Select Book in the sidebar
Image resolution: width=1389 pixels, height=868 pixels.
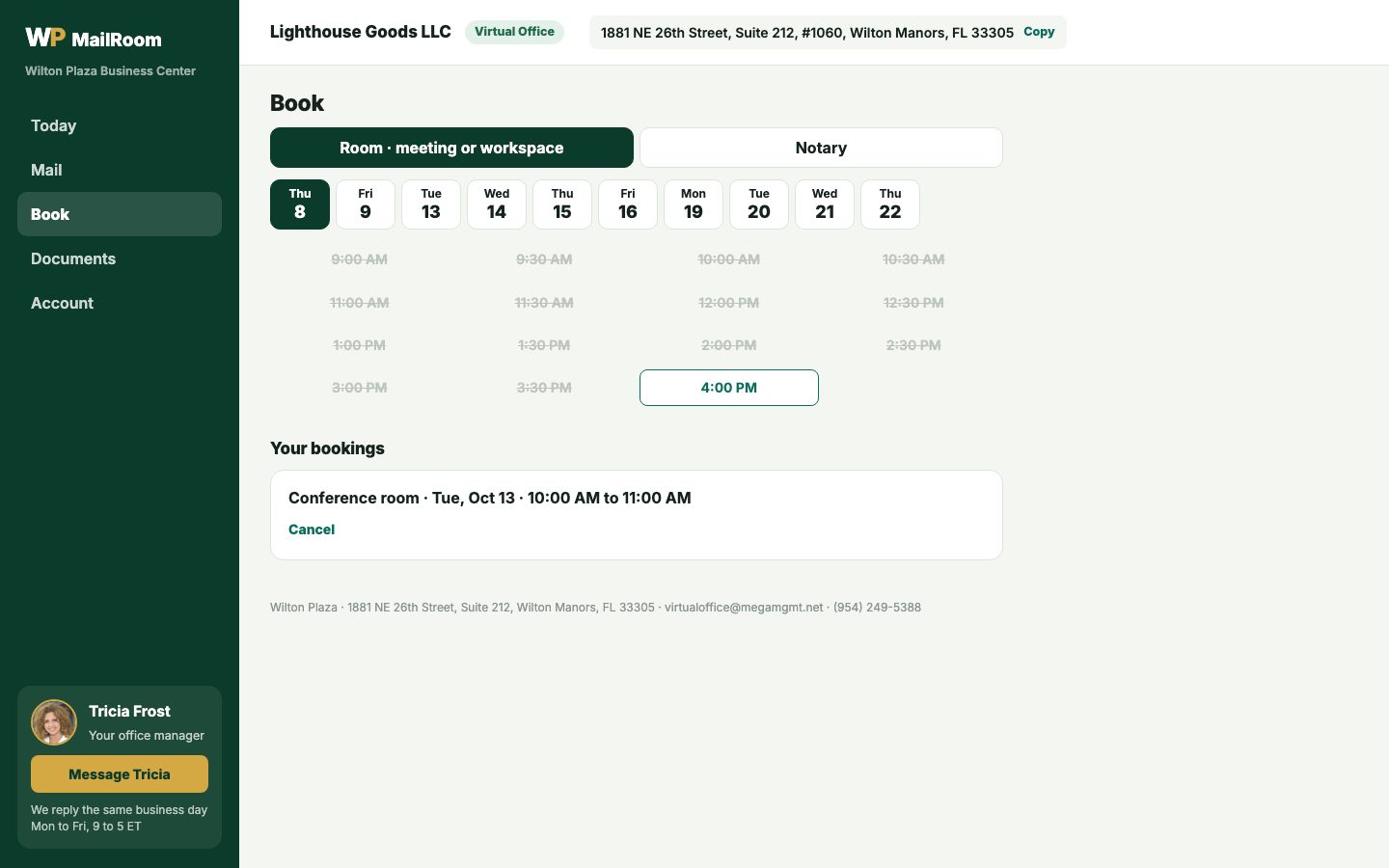tap(120, 214)
